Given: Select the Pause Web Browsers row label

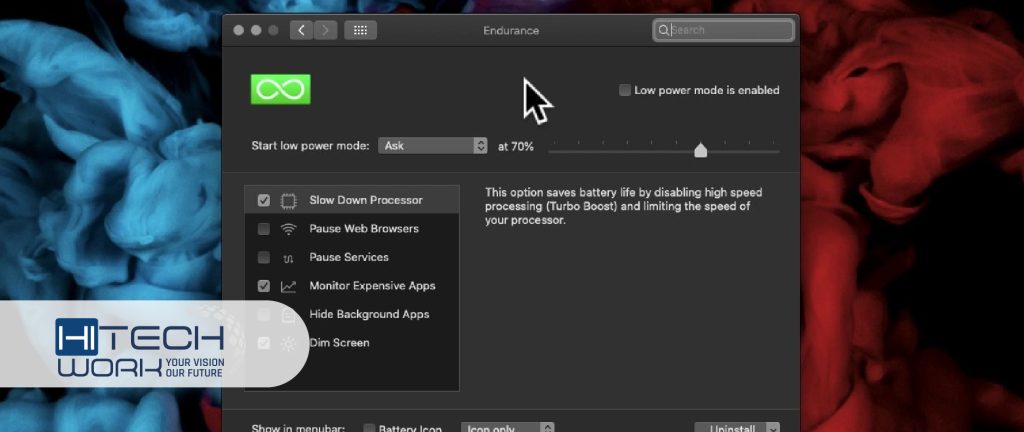Looking at the screenshot, I should (364, 229).
